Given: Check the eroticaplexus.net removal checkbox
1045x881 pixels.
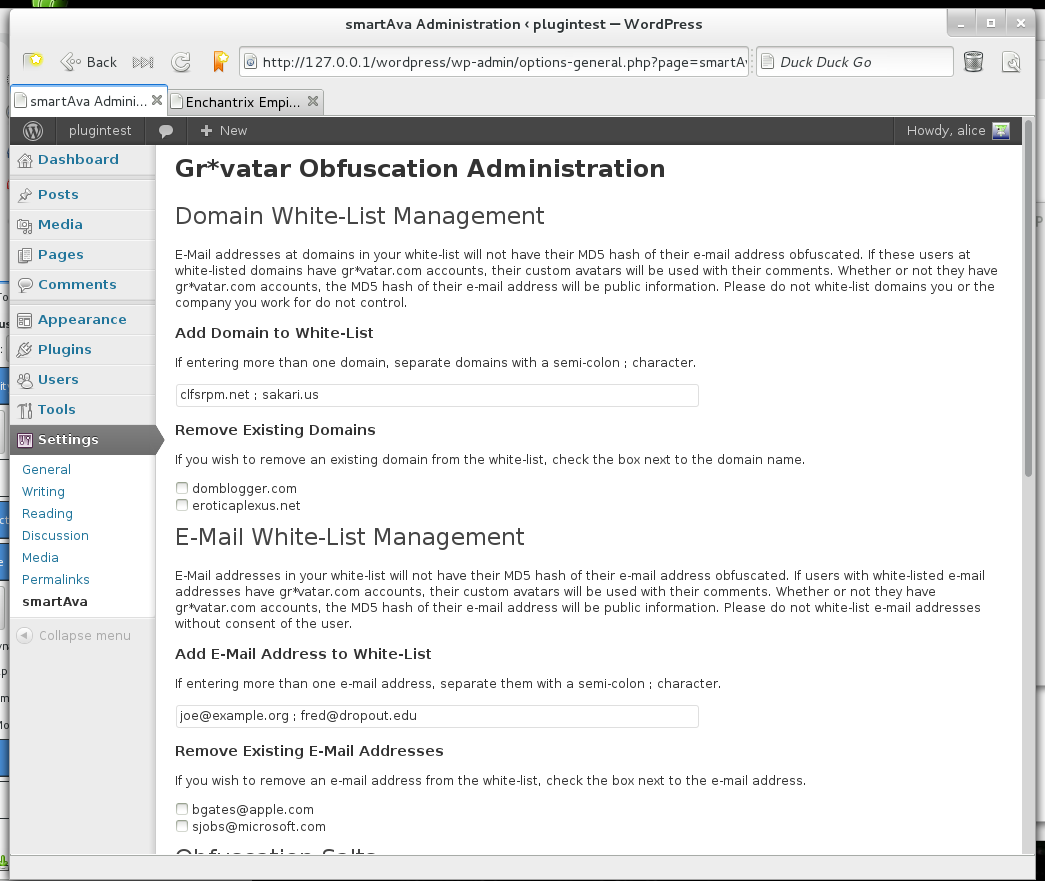Looking at the screenshot, I should point(182,505).
